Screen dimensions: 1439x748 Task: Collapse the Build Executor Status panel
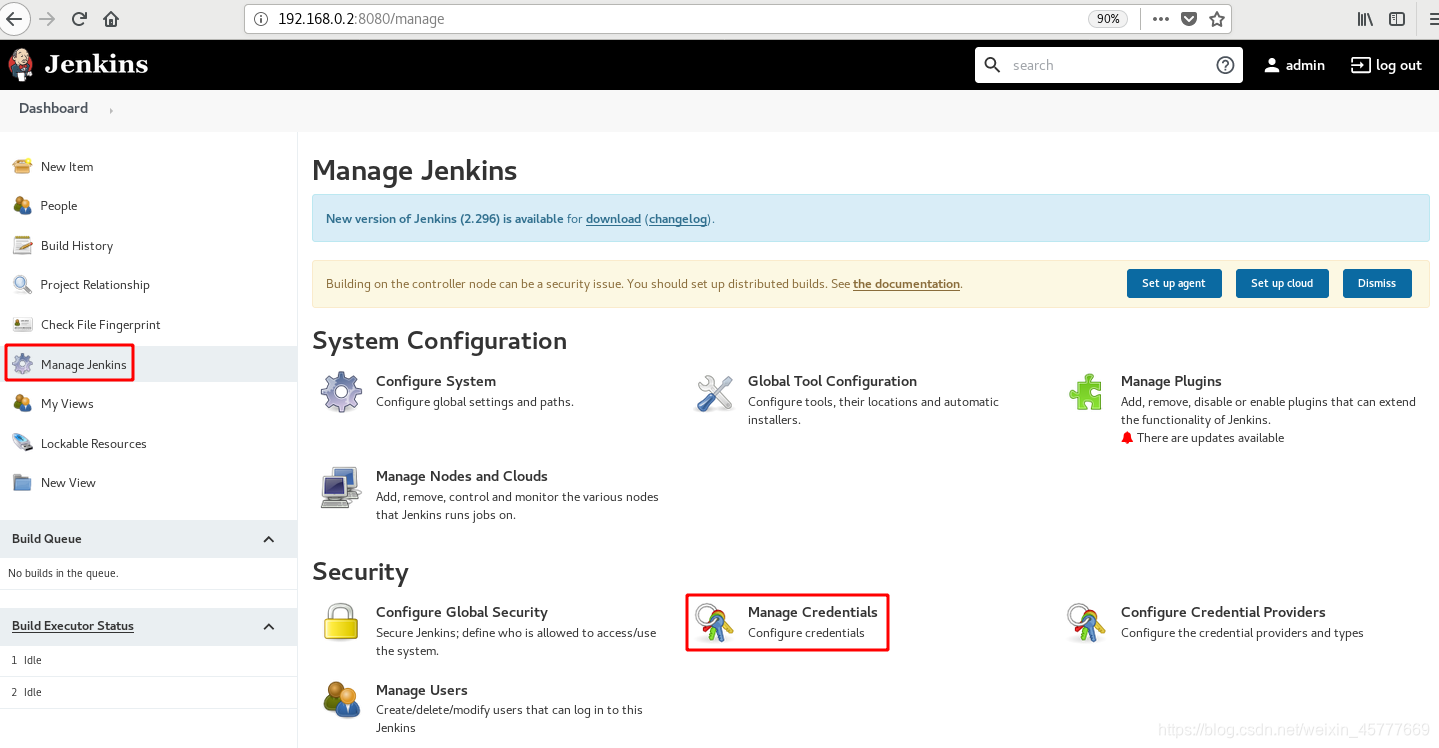(268, 626)
